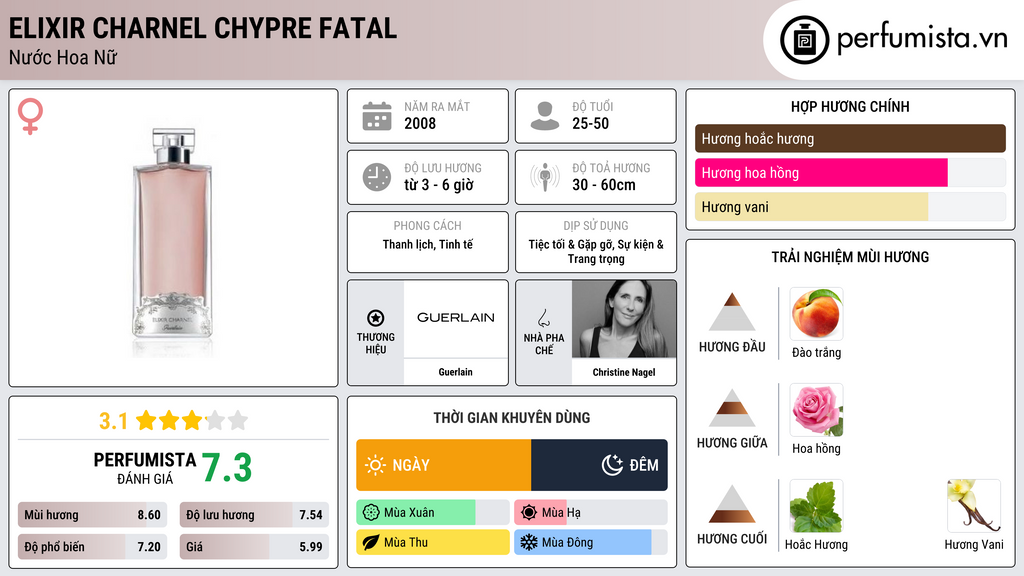
Task: Click the Mùa Hạ season bar
Action: tap(590, 513)
